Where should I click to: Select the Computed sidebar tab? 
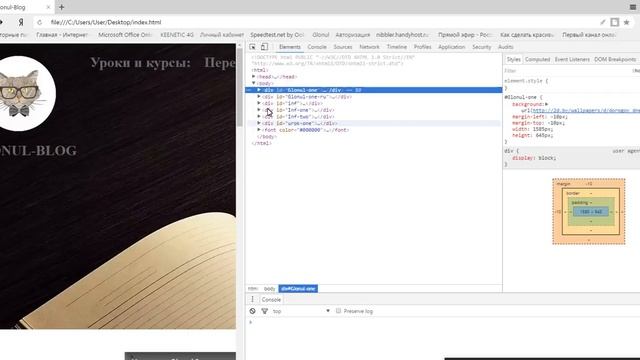538,60
